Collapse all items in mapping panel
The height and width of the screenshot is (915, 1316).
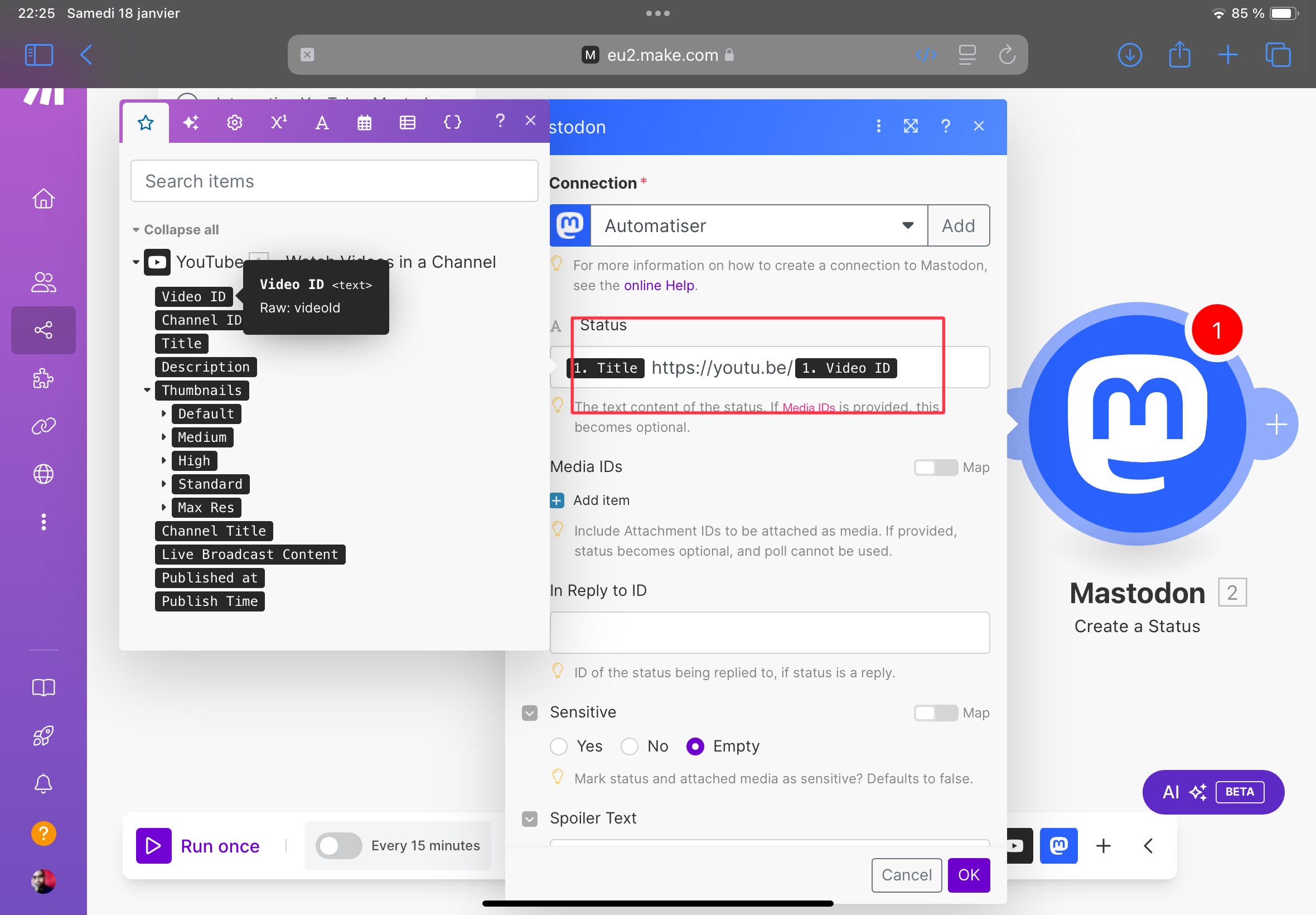(181, 229)
